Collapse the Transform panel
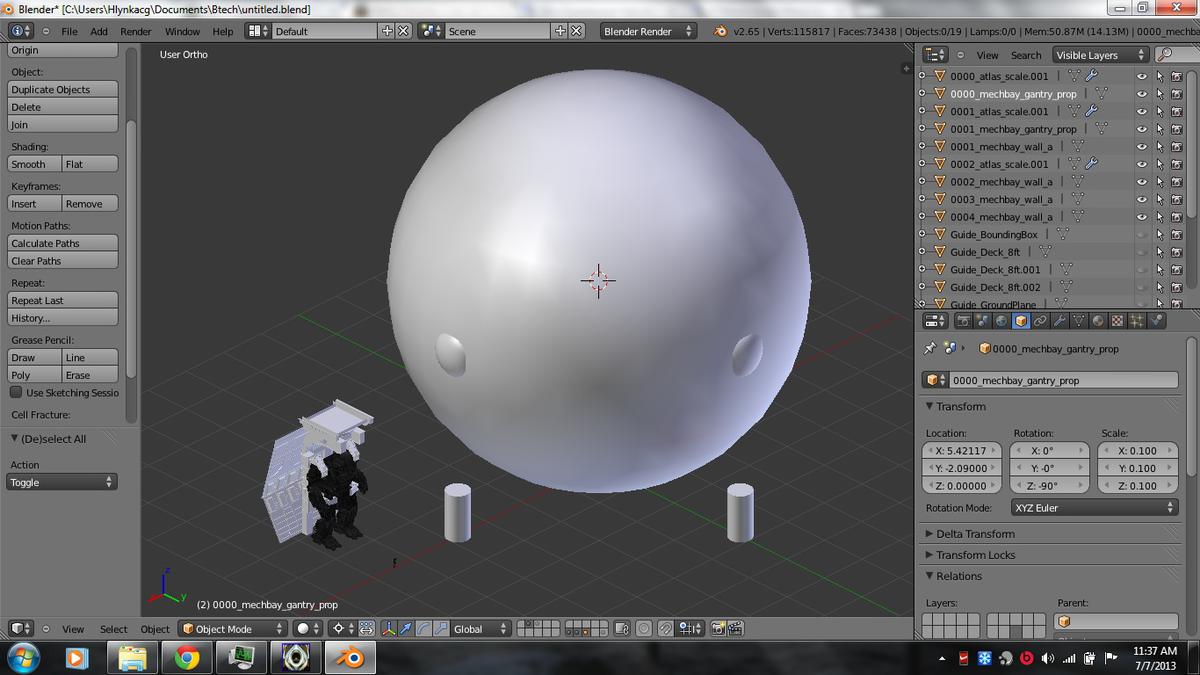 click(x=931, y=407)
